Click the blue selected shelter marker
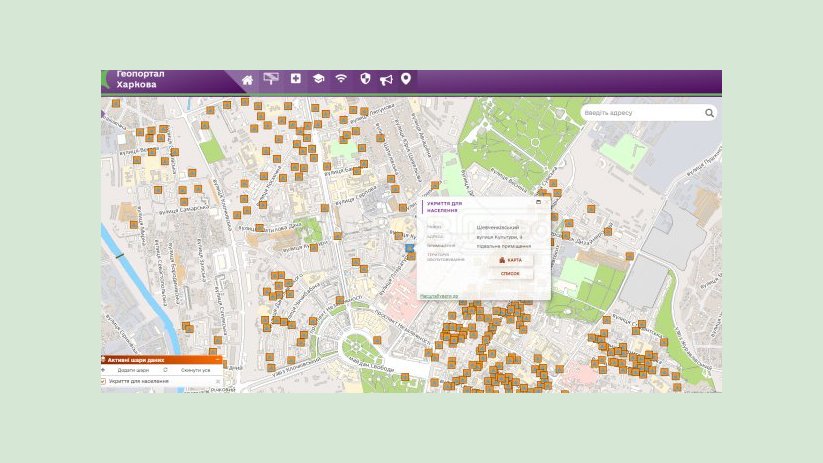 (409, 248)
